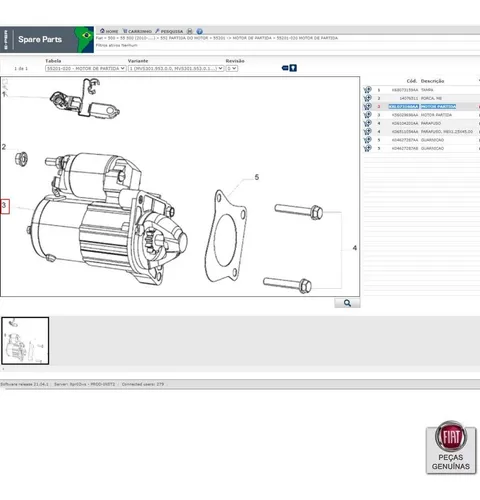Click the Filtros ativos text
This screenshot has height=500, width=480.
tap(117, 45)
